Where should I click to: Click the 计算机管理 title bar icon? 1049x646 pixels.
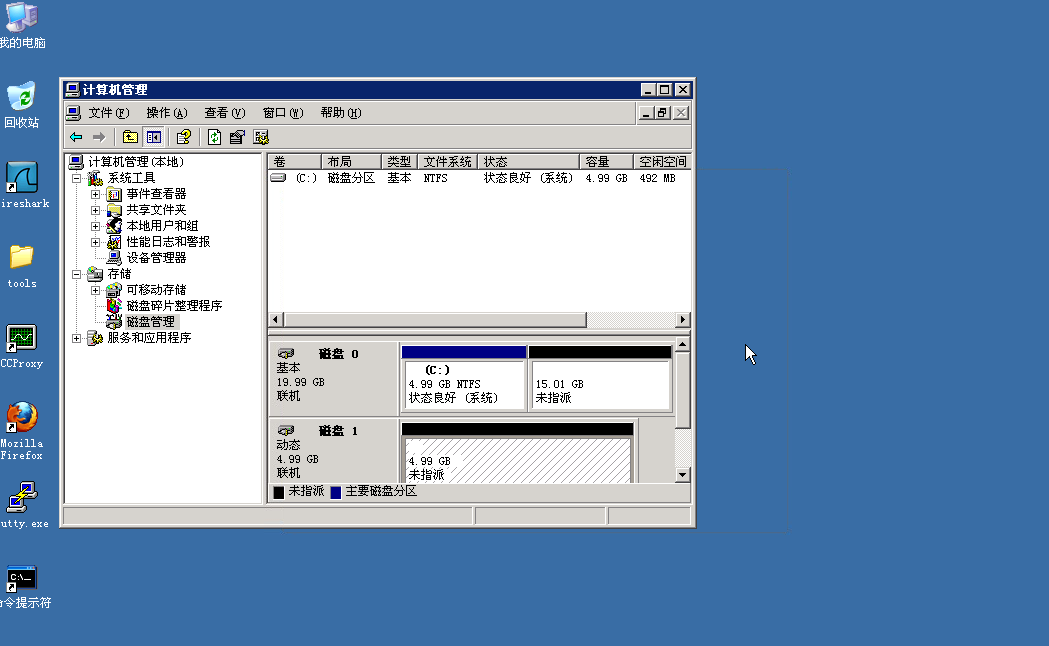72,90
